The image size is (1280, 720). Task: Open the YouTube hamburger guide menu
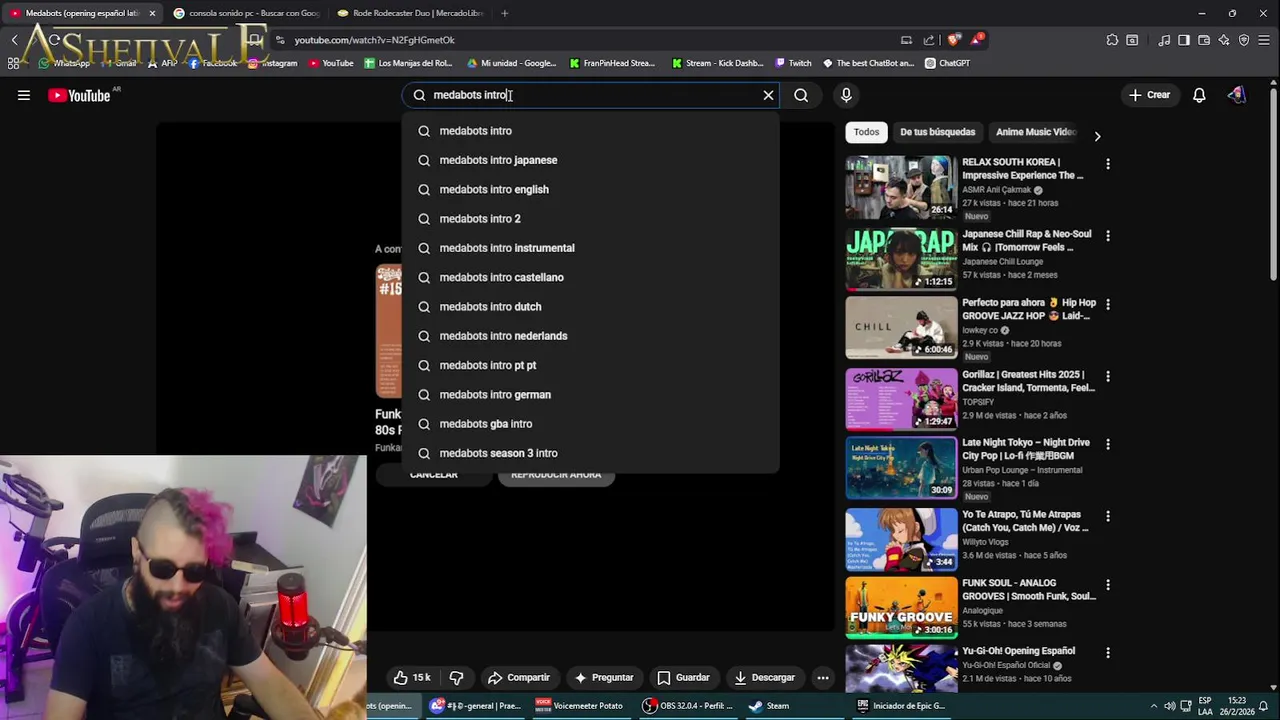[24, 95]
